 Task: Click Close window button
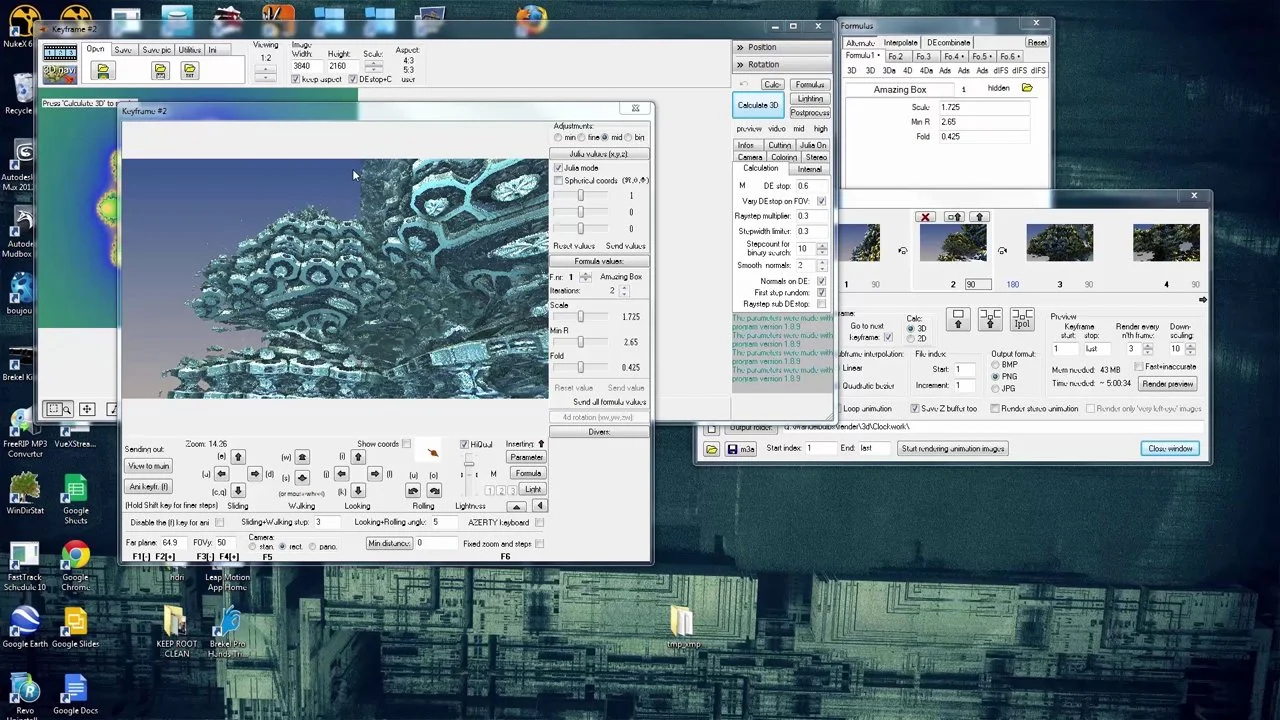click(1170, 449)
